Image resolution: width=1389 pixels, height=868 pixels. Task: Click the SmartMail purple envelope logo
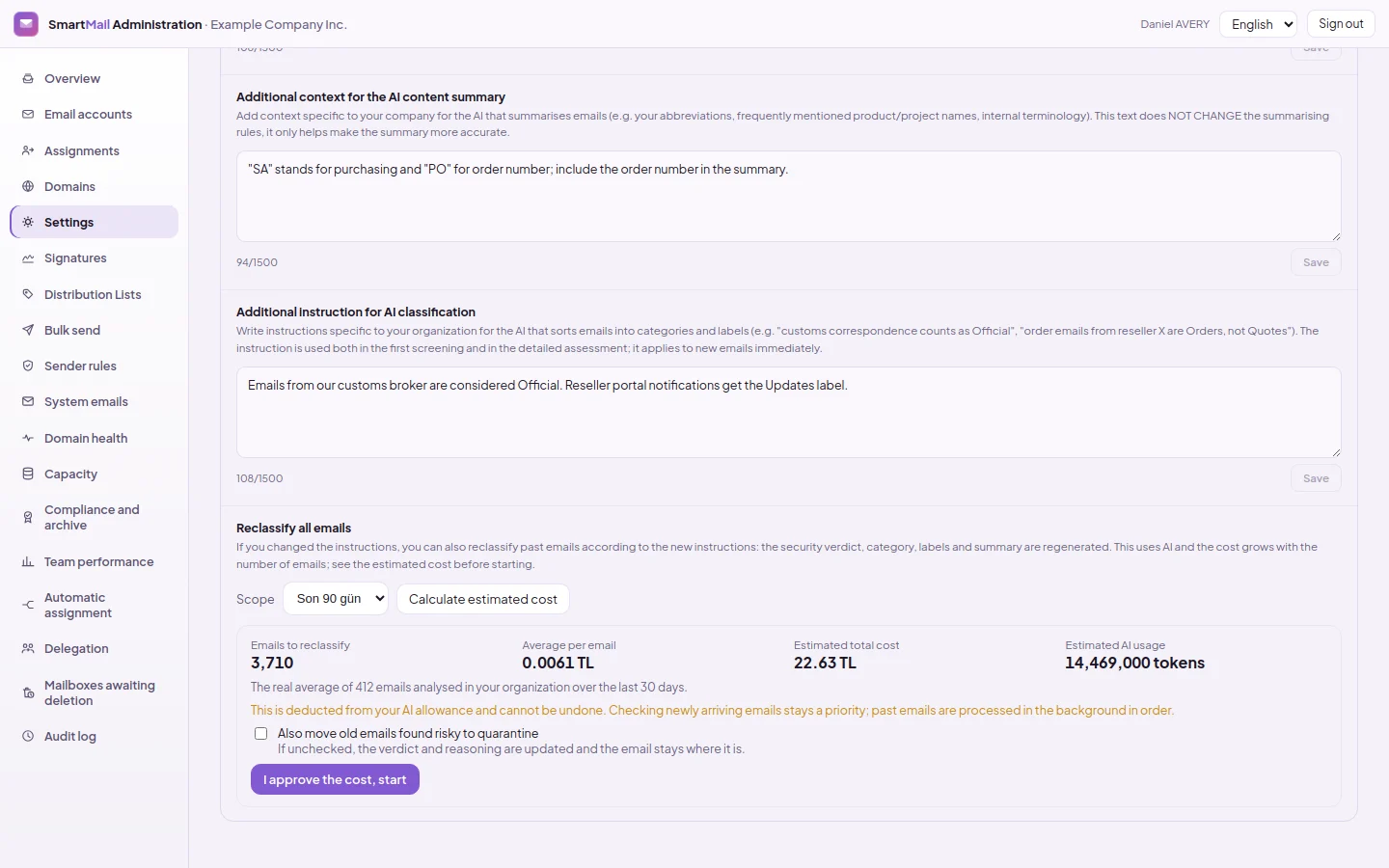click(x=26, y=24)
